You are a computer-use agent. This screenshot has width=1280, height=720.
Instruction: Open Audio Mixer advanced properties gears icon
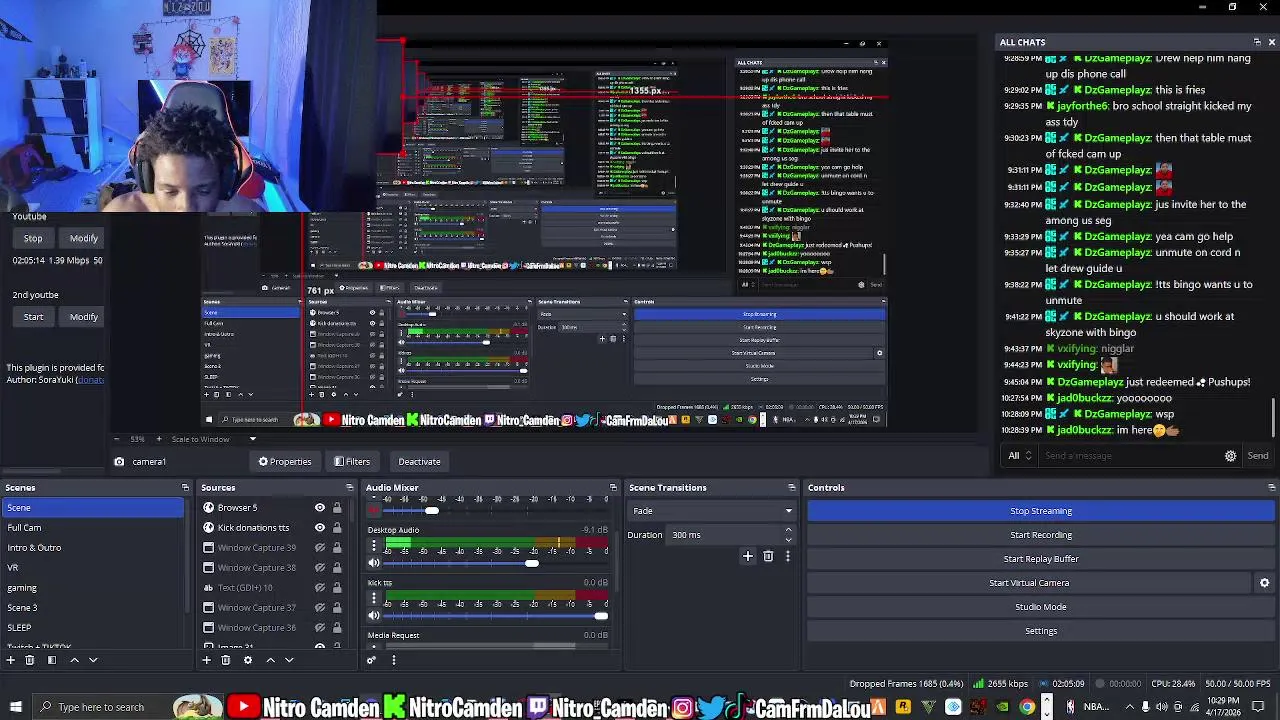coord(371,660)
